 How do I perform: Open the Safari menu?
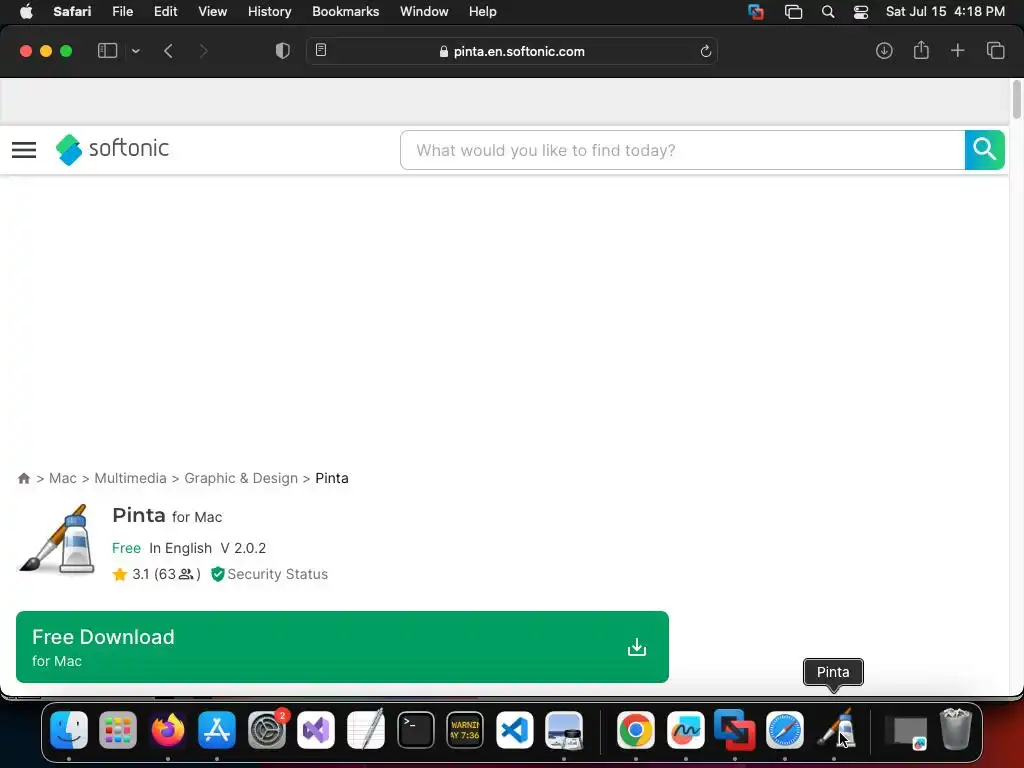(72, 12)
